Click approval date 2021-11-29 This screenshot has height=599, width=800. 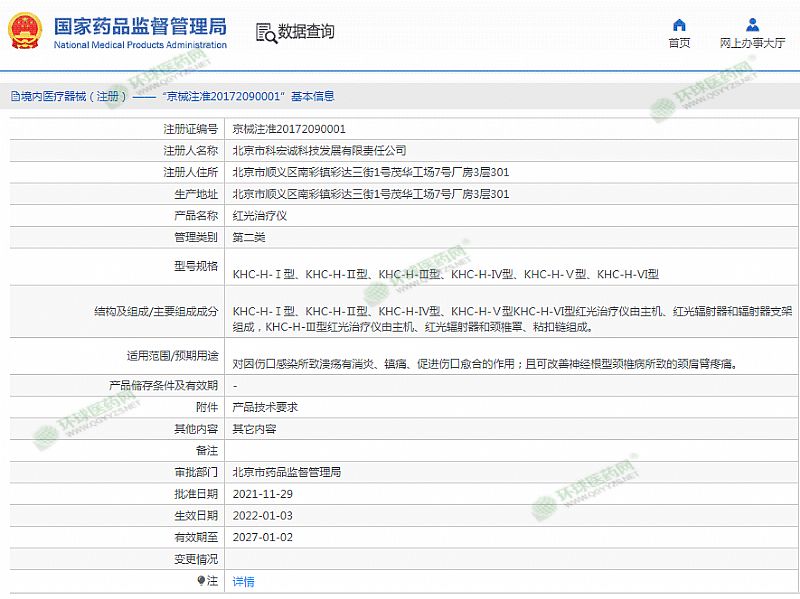pos(262,494)
